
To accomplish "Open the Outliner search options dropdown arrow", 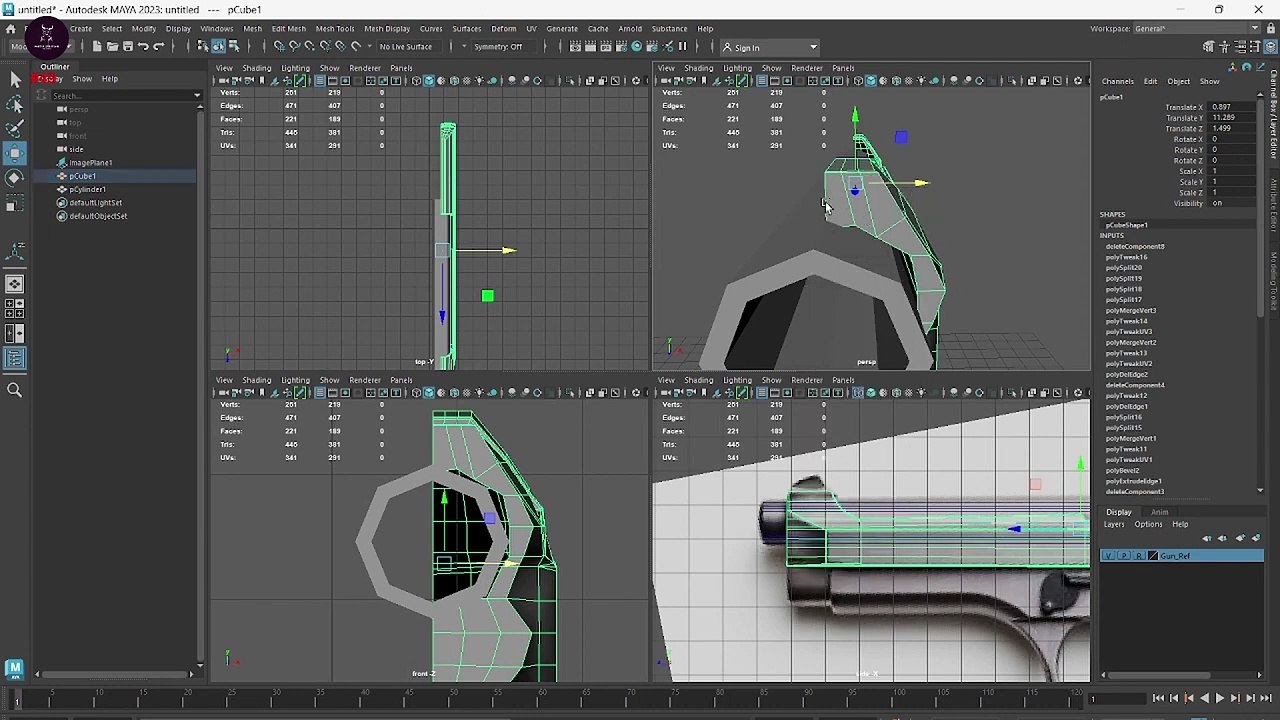I will pos(196,96).
